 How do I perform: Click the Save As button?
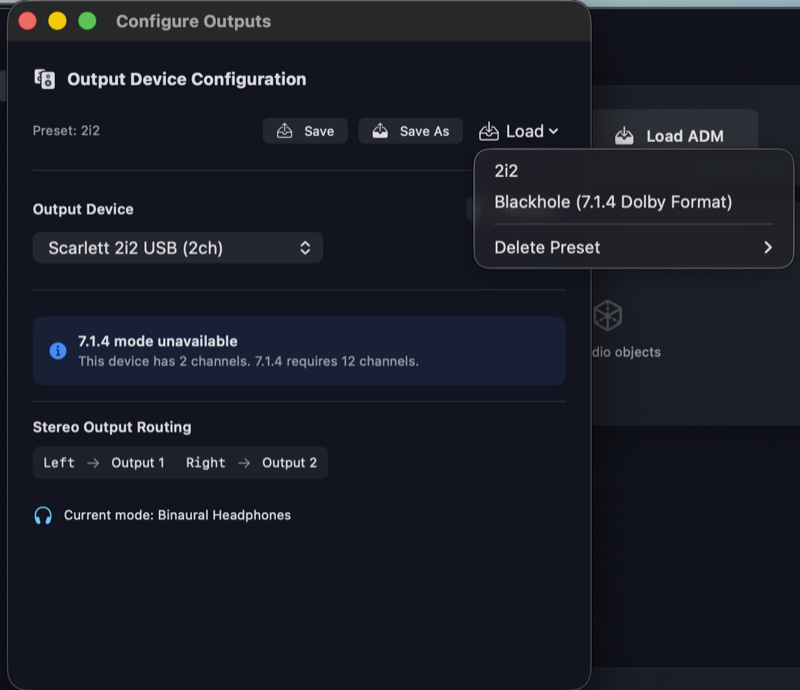click(410, 130)
